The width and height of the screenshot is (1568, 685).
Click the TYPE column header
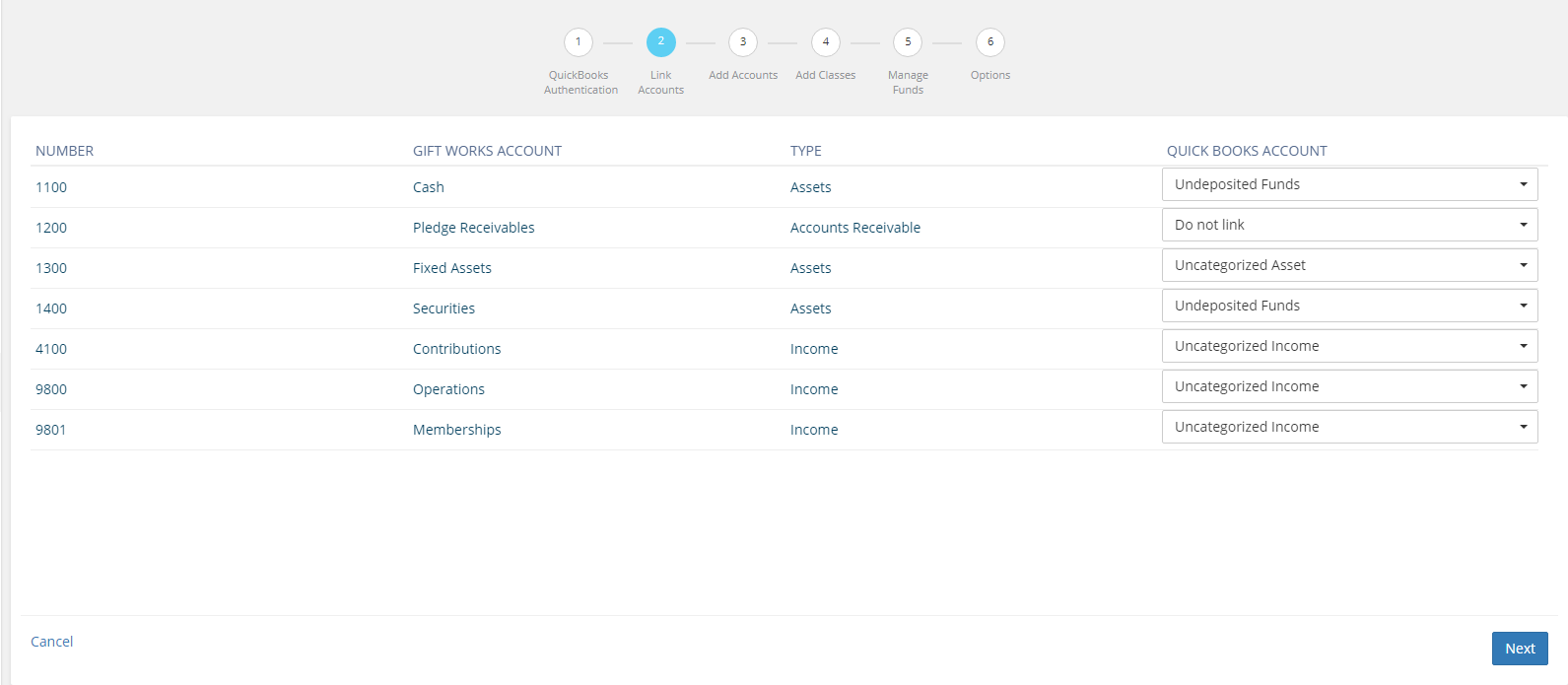tap(806, 151)
